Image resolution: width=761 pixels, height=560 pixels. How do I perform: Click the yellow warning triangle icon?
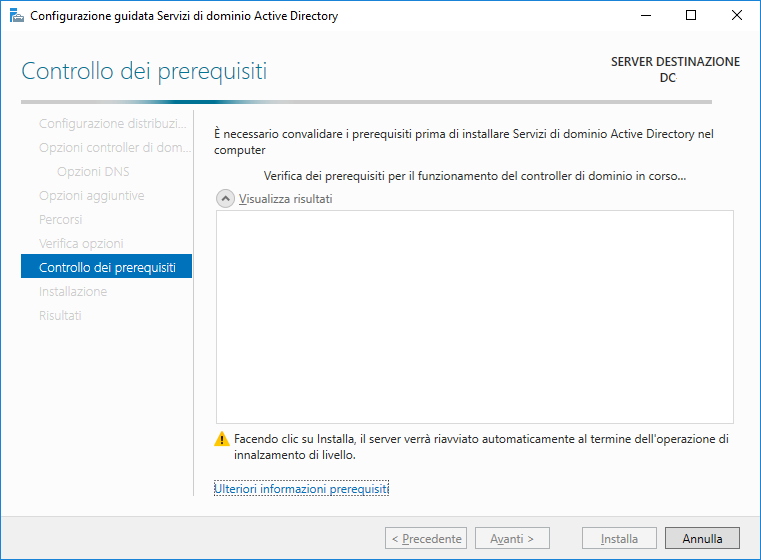[x=222, y=439]
